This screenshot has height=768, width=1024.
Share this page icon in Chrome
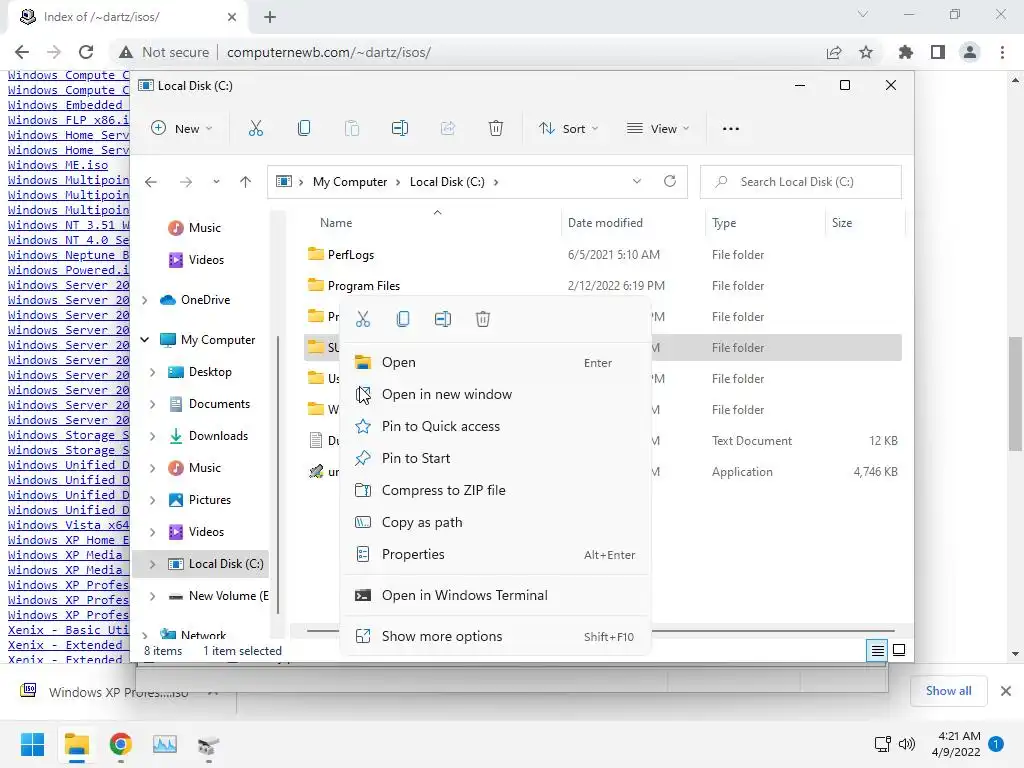coord(834,52)
